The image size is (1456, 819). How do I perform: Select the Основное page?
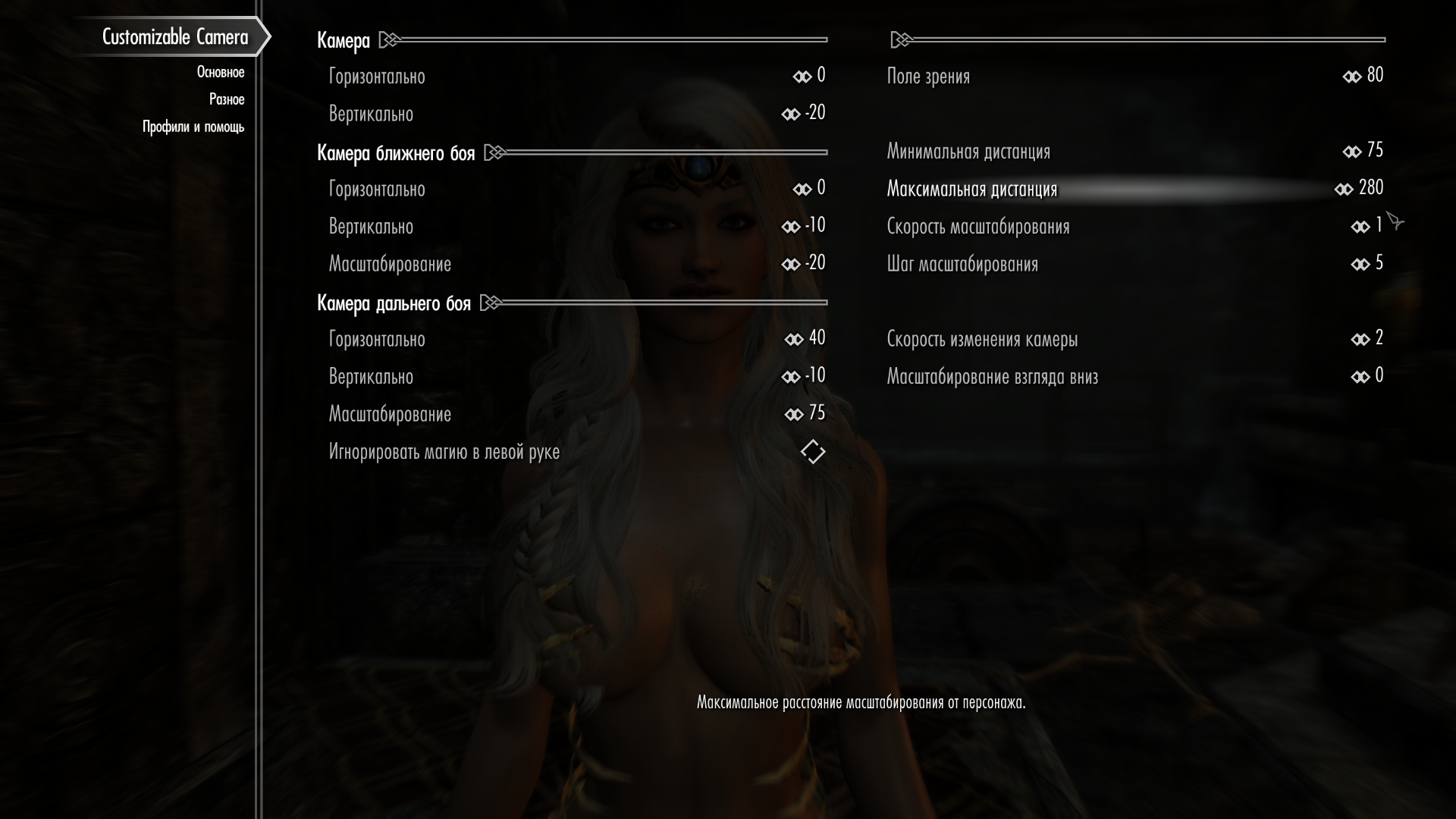point(221,72)
